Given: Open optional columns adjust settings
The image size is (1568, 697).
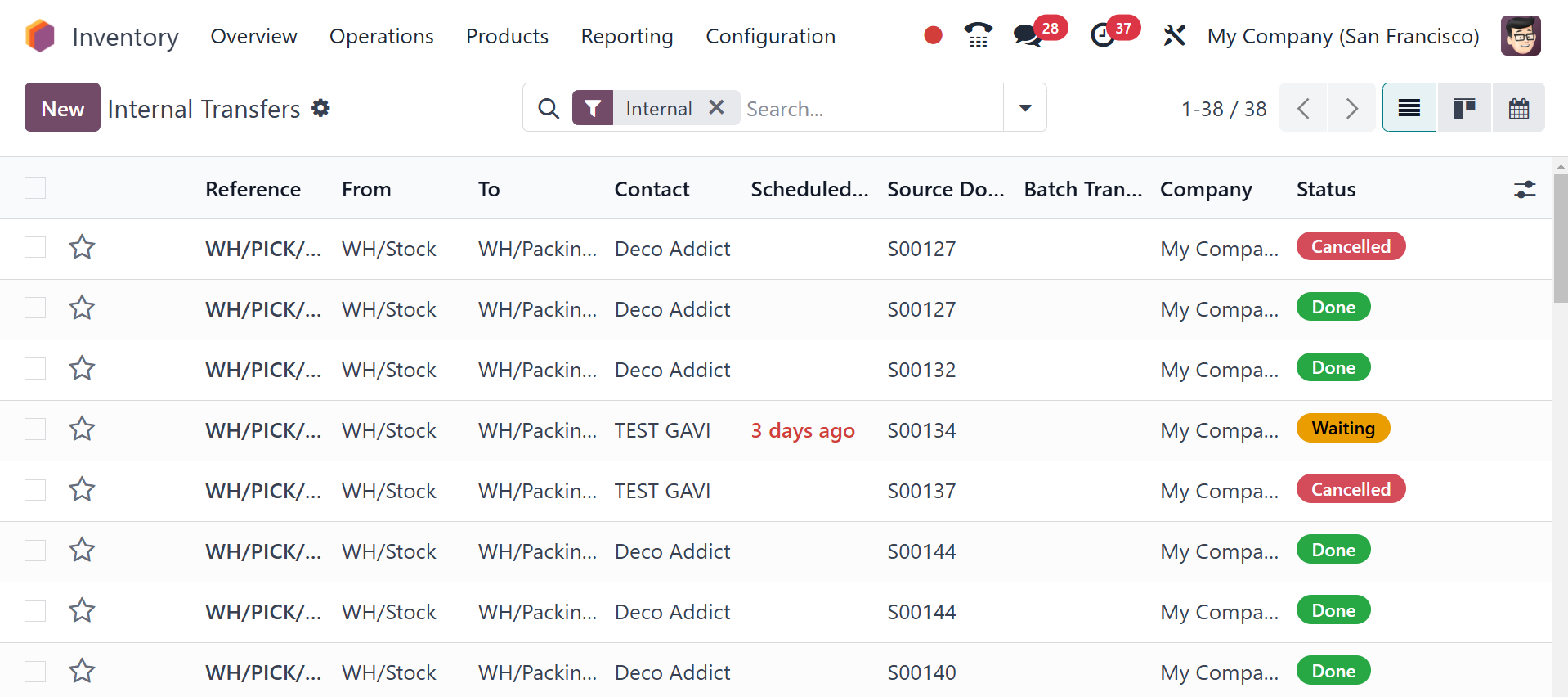Looking at the screenshot, I should point(1524,190).
